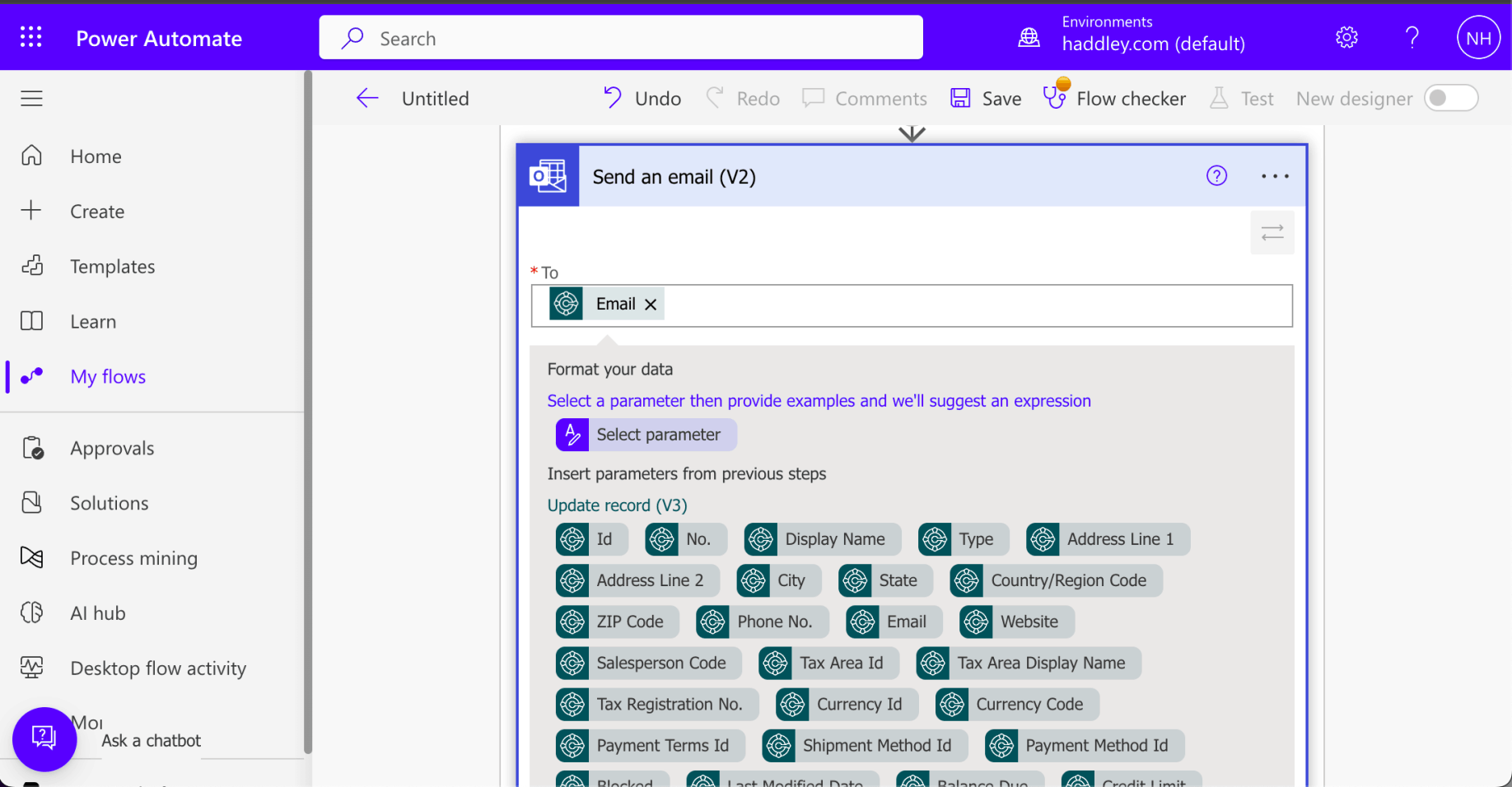1512x787 pixels.
Task: Open help for Send an email action
Action: 1216,176
